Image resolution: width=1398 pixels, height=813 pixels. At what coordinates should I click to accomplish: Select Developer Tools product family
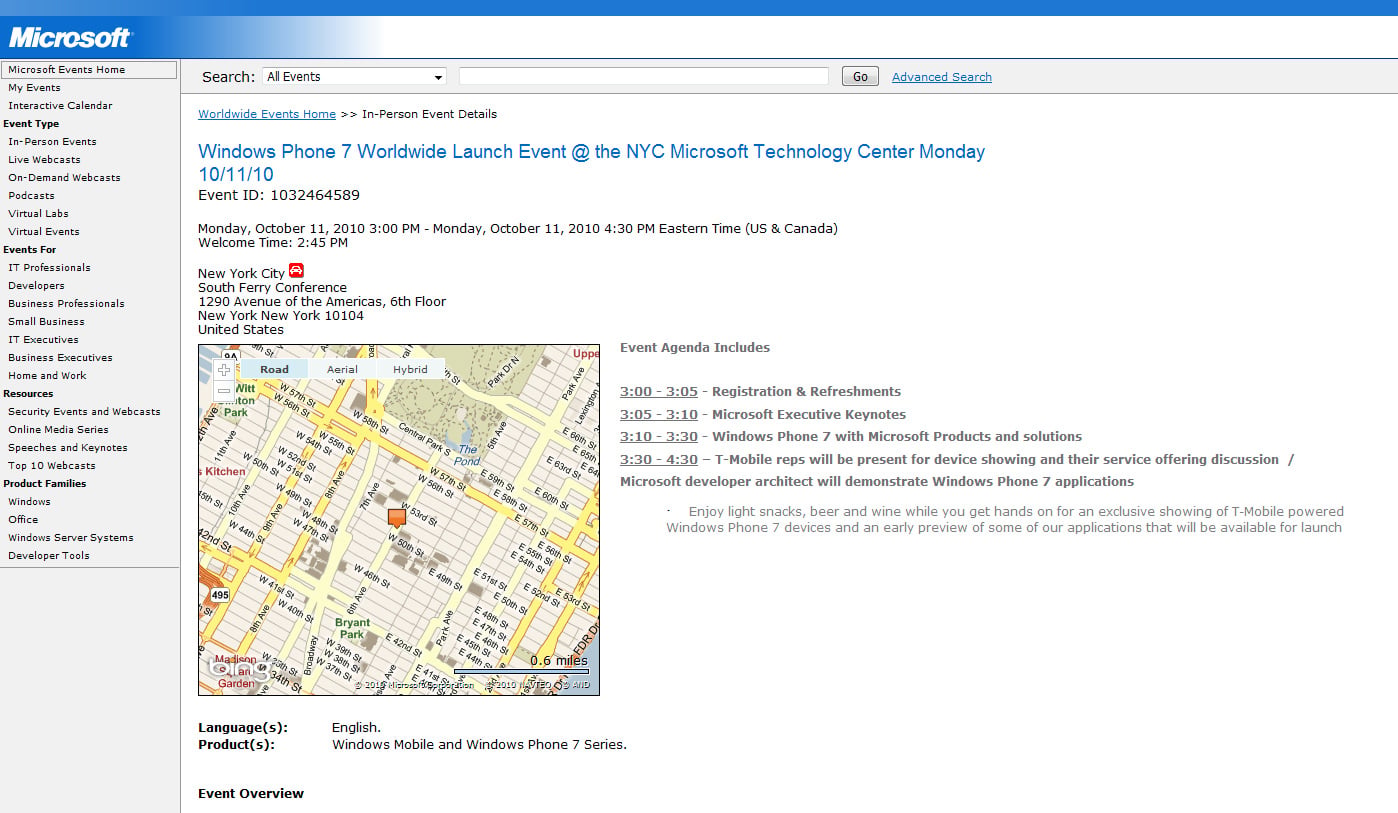click(49, 556)
